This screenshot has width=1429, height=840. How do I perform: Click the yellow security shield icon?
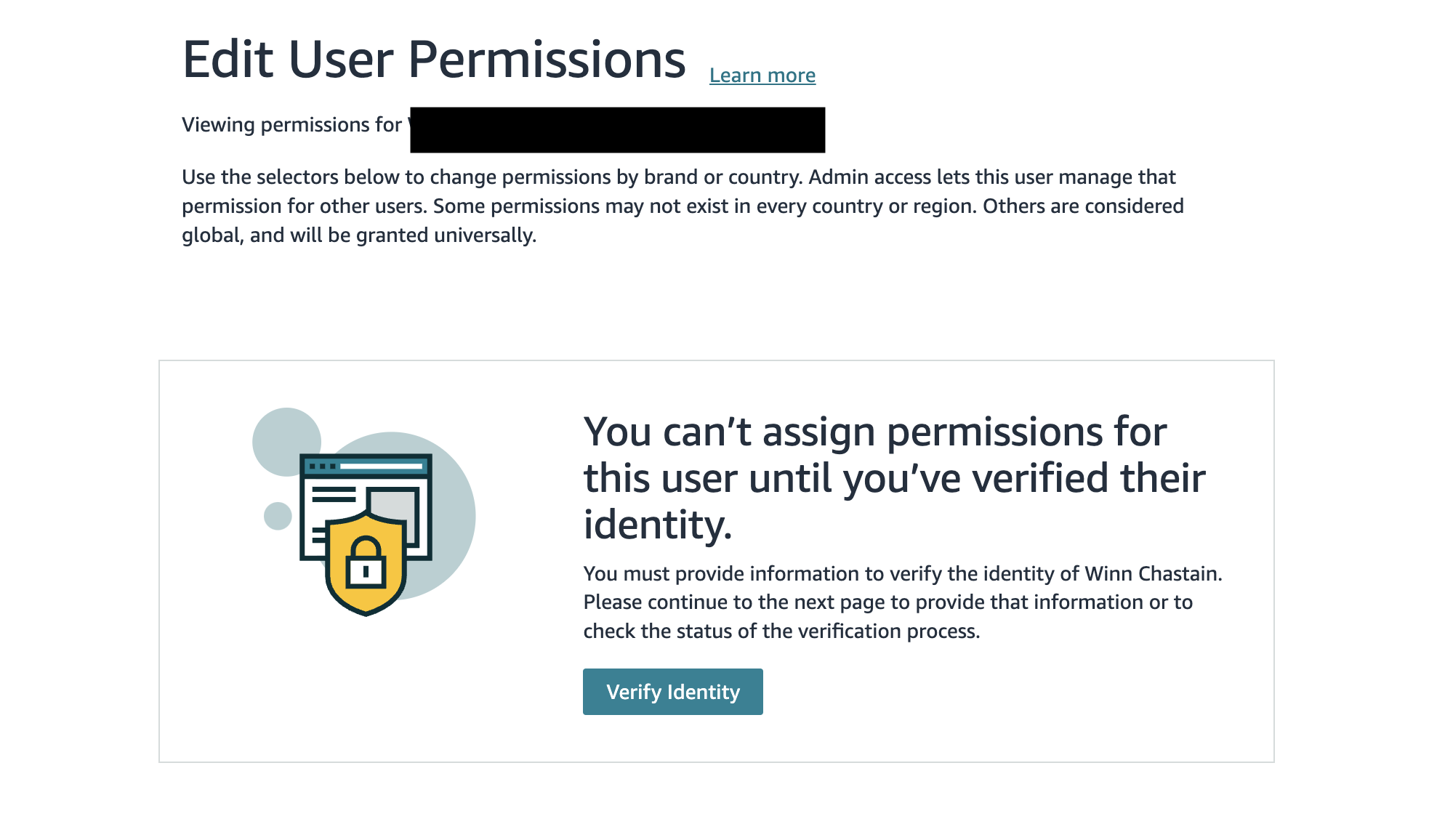pyautogui.click(x=365, y=562)
